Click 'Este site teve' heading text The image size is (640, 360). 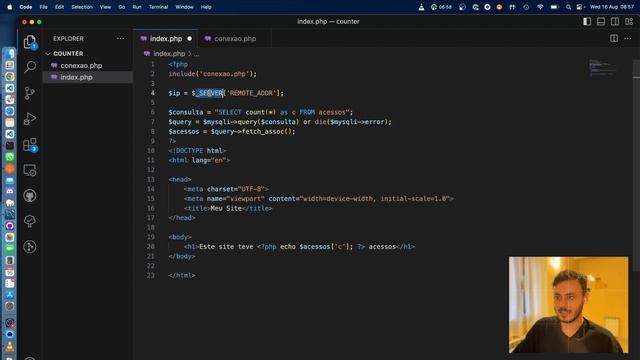click(x=226, y=247)
